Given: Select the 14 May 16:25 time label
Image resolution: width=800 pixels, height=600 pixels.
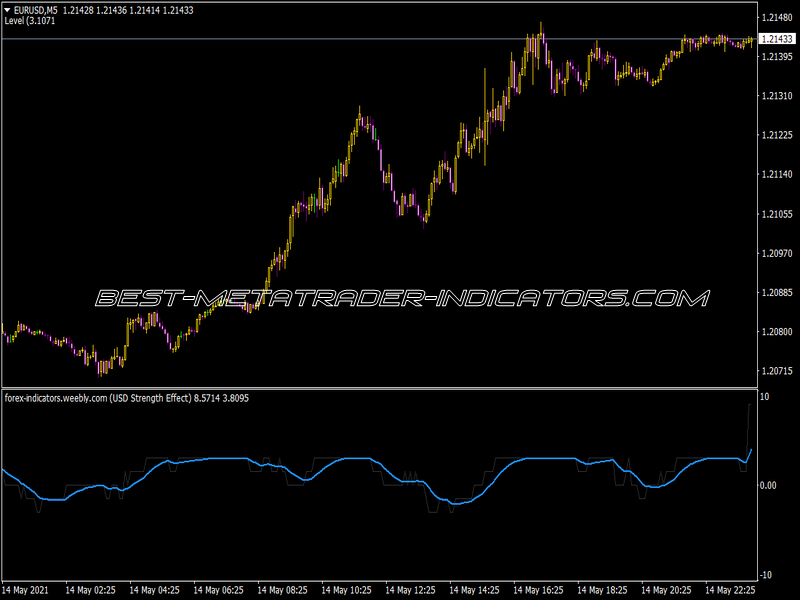Looking at the screenshot, I should point(539,590).
